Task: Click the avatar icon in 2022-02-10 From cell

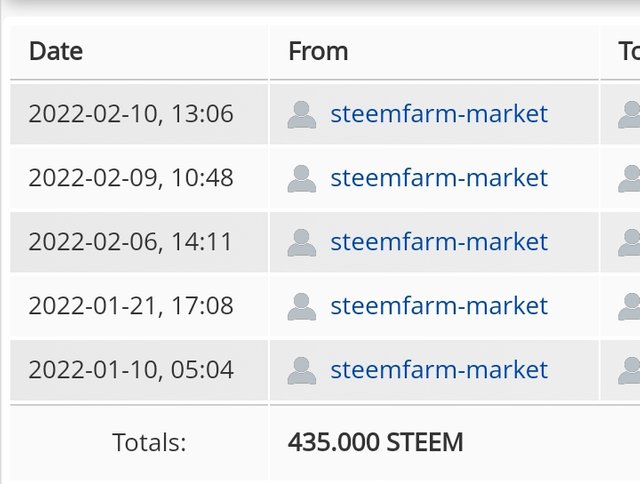Action: (x=302, y=115)
